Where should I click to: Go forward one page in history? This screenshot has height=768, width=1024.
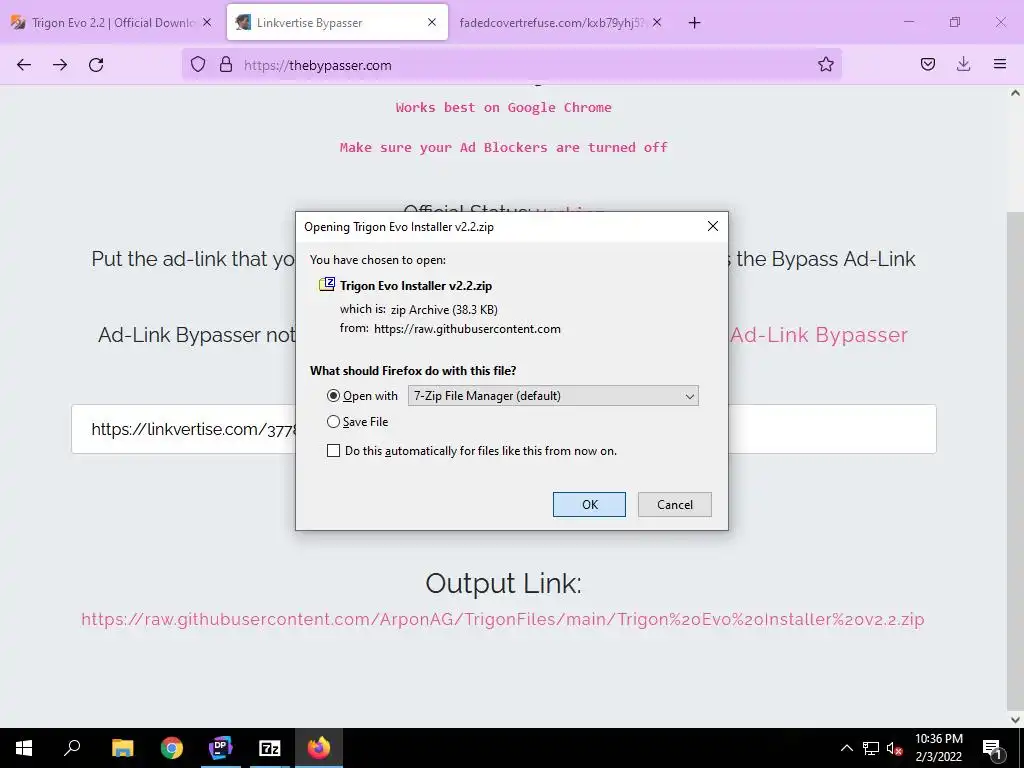60,65
